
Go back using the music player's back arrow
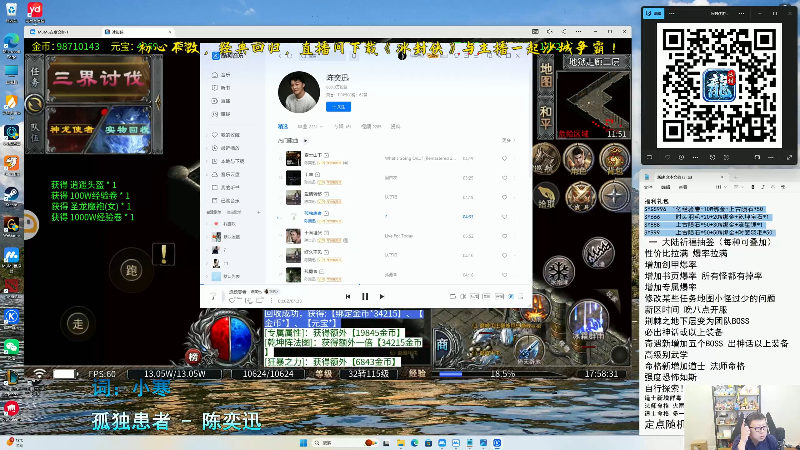280,56
